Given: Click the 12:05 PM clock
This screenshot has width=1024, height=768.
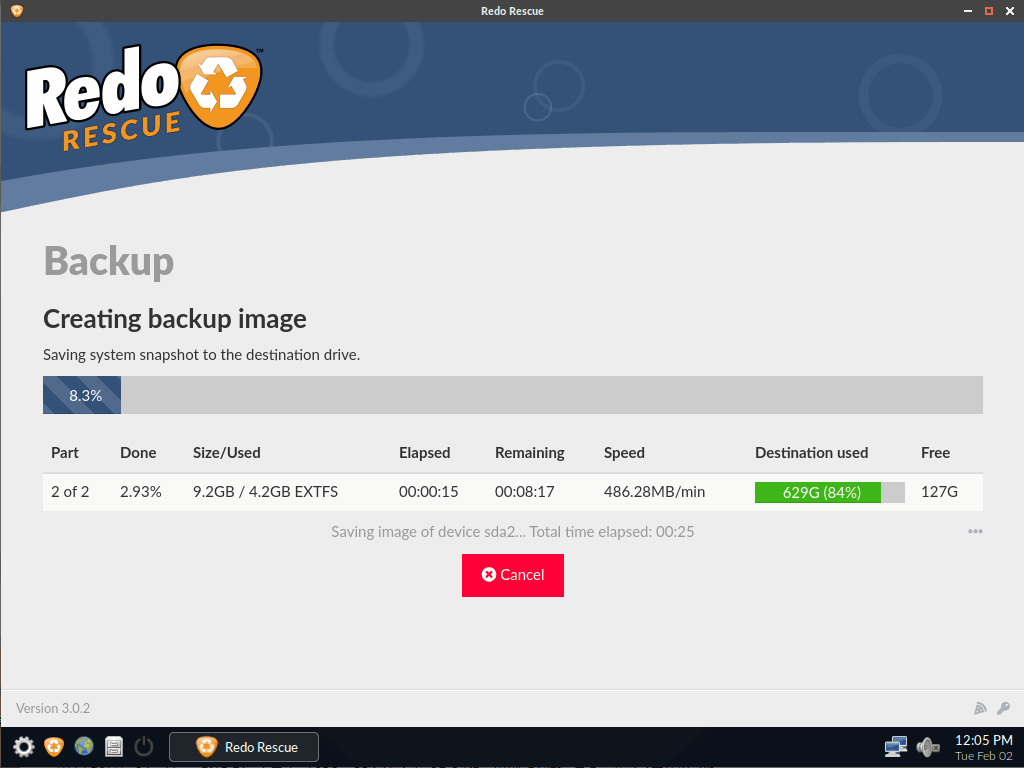Looking at the screenshot, I should [984, 740].
